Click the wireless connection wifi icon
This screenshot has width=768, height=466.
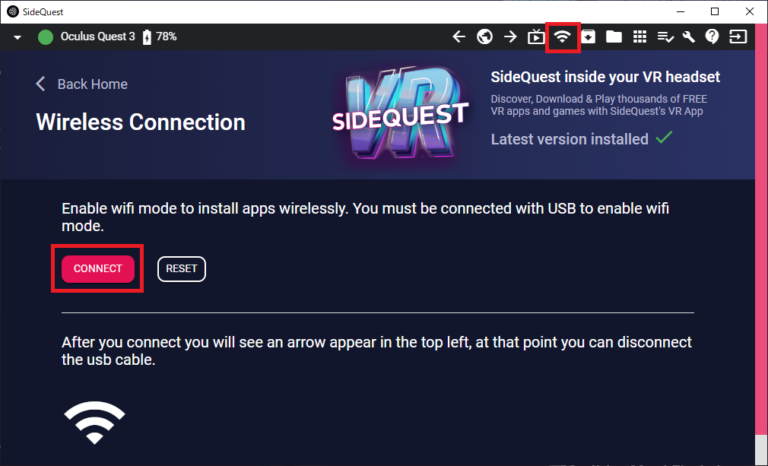[563, 37]
